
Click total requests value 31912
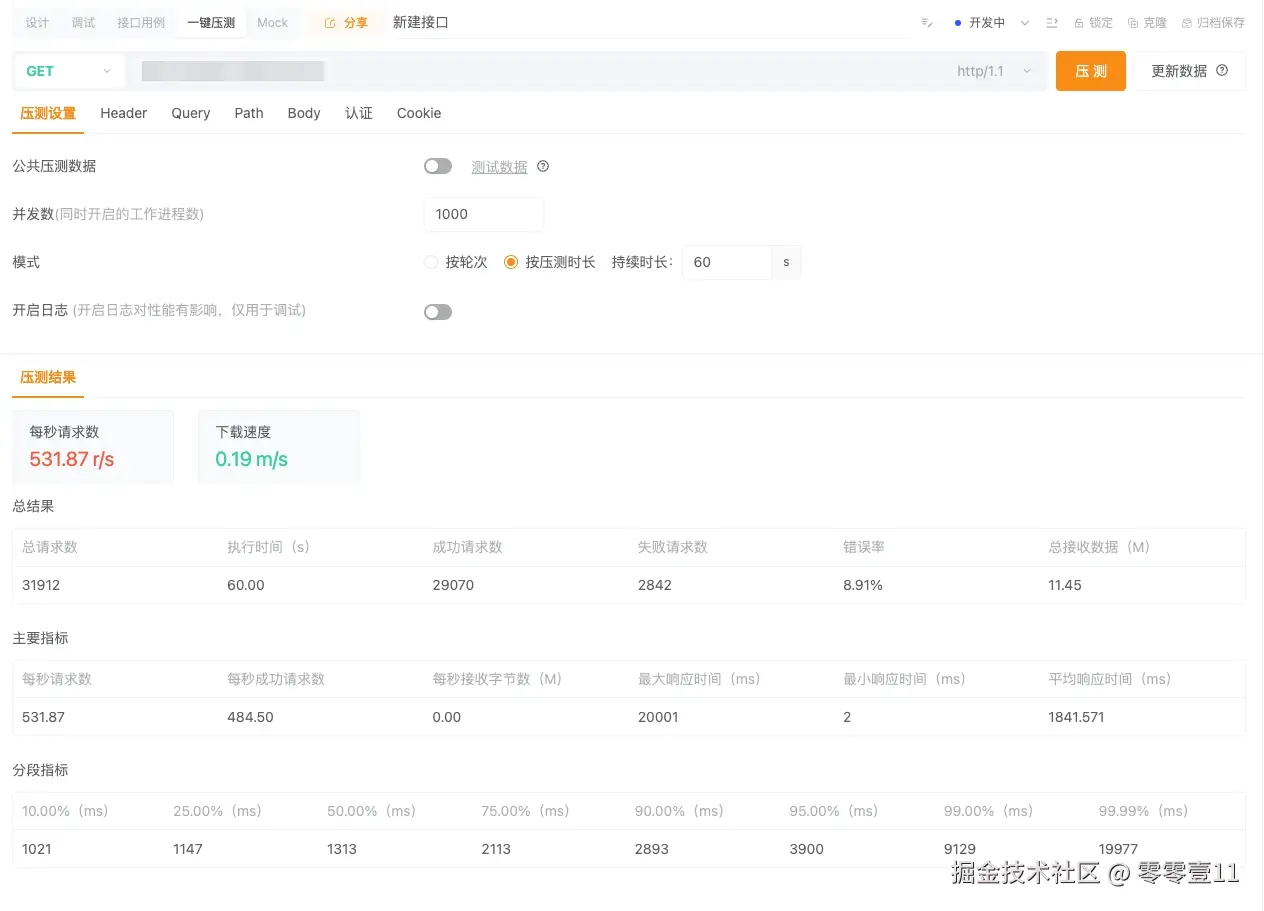(x=41, y=585)
